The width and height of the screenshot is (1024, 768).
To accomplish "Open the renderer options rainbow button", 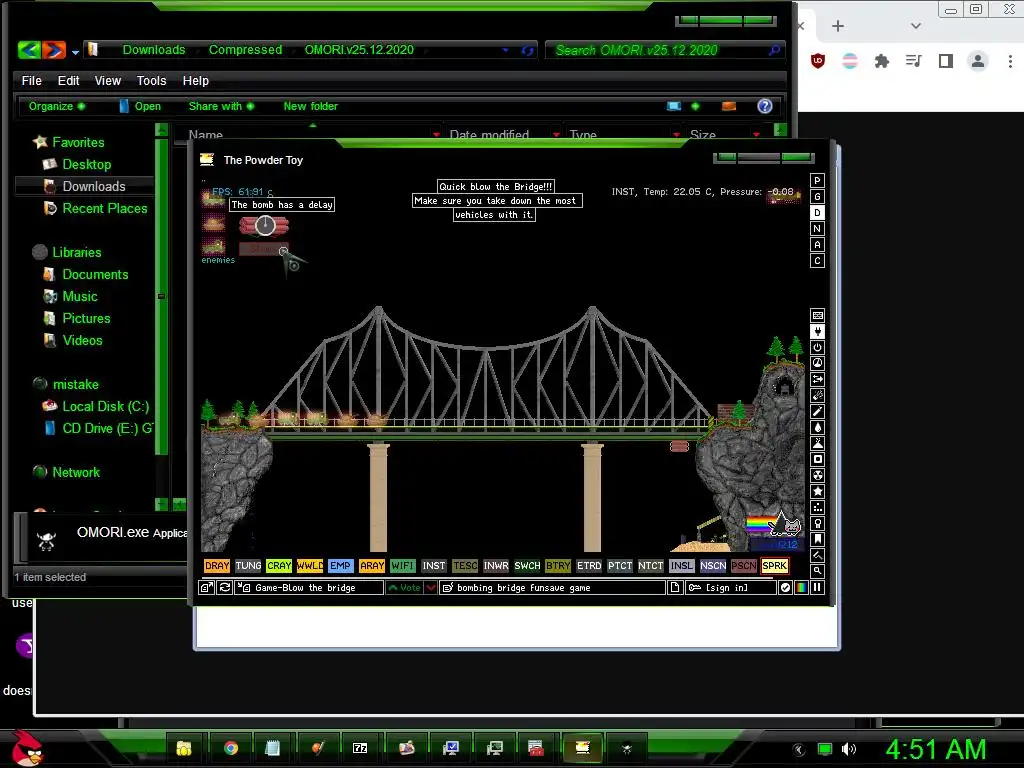I will point(801,588).
